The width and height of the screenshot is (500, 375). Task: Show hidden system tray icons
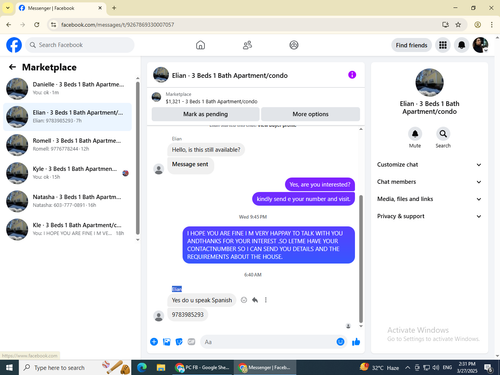click(407, 368)
